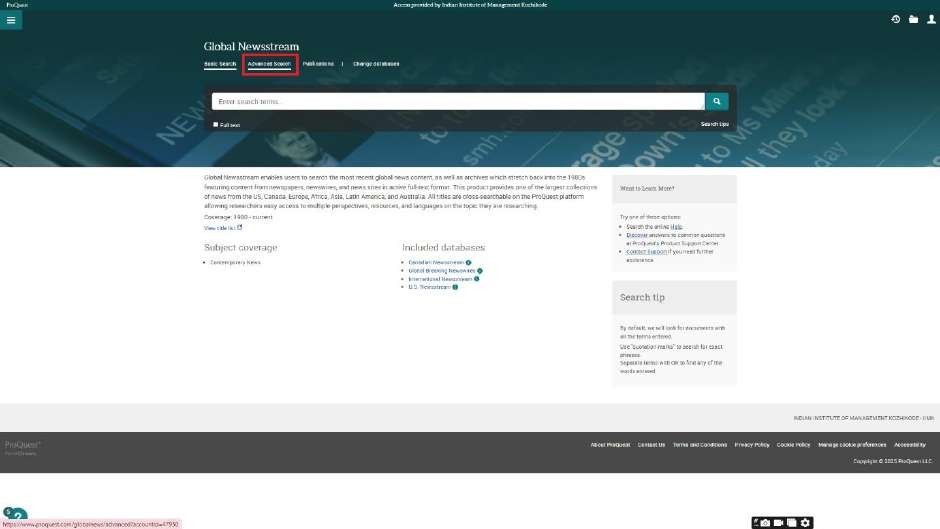
Task: Click in the Enter search terms field
Action: click(457, 101)
